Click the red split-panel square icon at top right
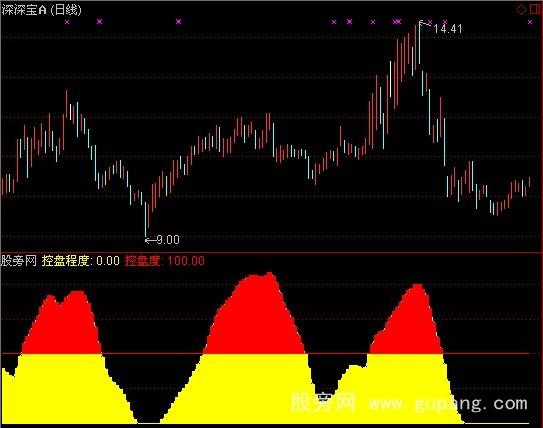This screenshot has width=543, height=428. [x=535, y=9]
